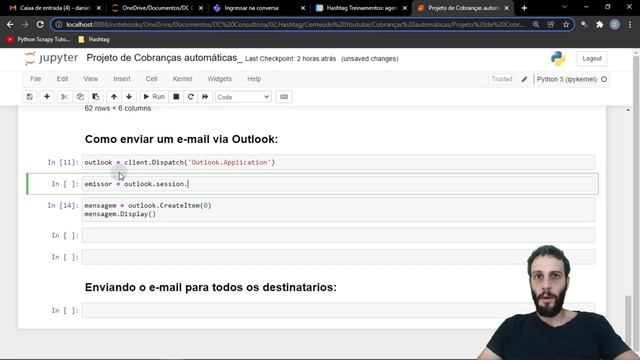This screenshot has width=640, height=360.
Task: Move selected cell down with the arrow icon
Action: [x=129, y=97]
